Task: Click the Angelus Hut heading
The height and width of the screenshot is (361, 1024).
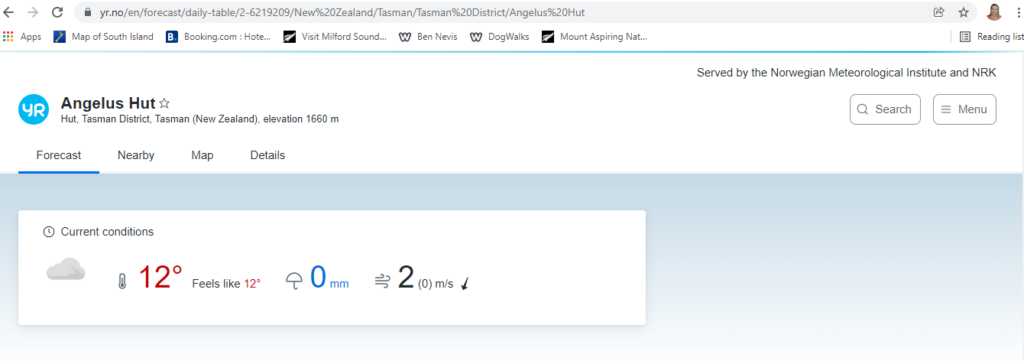Action: coord(108,103)
